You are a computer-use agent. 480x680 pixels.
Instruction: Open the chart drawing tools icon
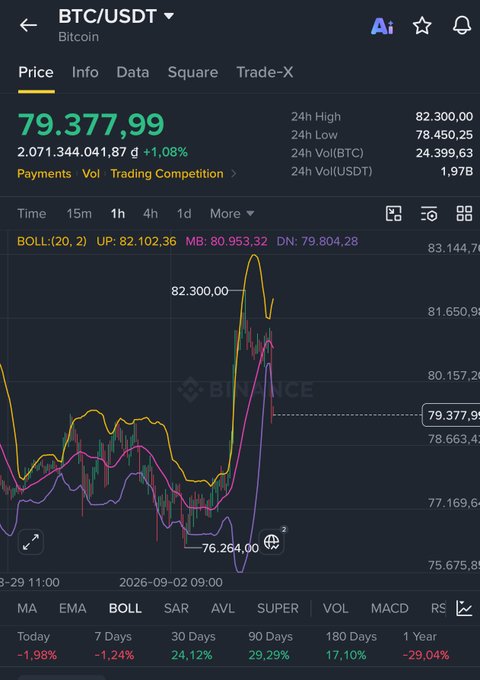coord(393,213)
